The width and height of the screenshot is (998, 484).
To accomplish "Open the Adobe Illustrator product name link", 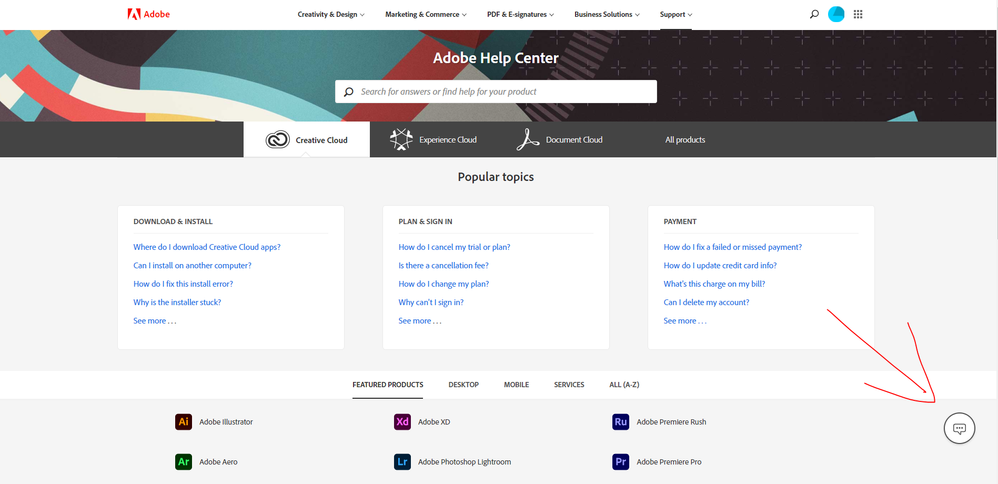I will 226,422.
